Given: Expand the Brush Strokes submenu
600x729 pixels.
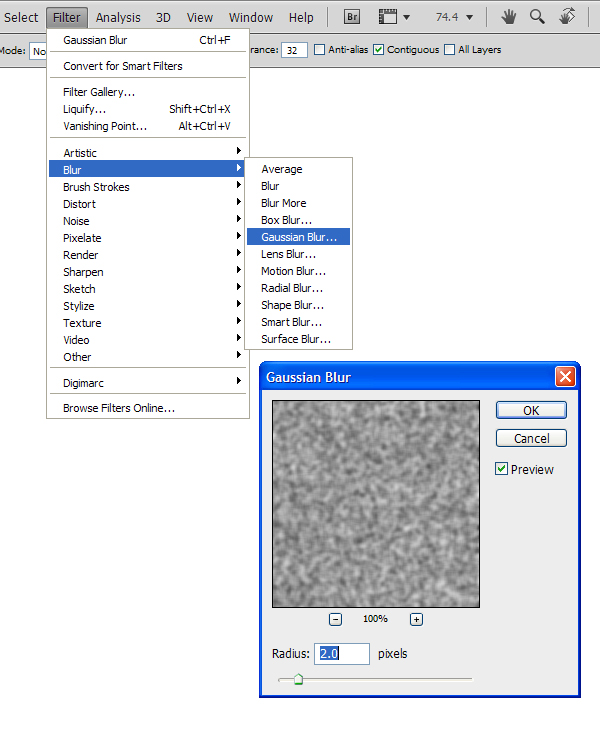Looking at the screenshot, I should click(148, 187).
